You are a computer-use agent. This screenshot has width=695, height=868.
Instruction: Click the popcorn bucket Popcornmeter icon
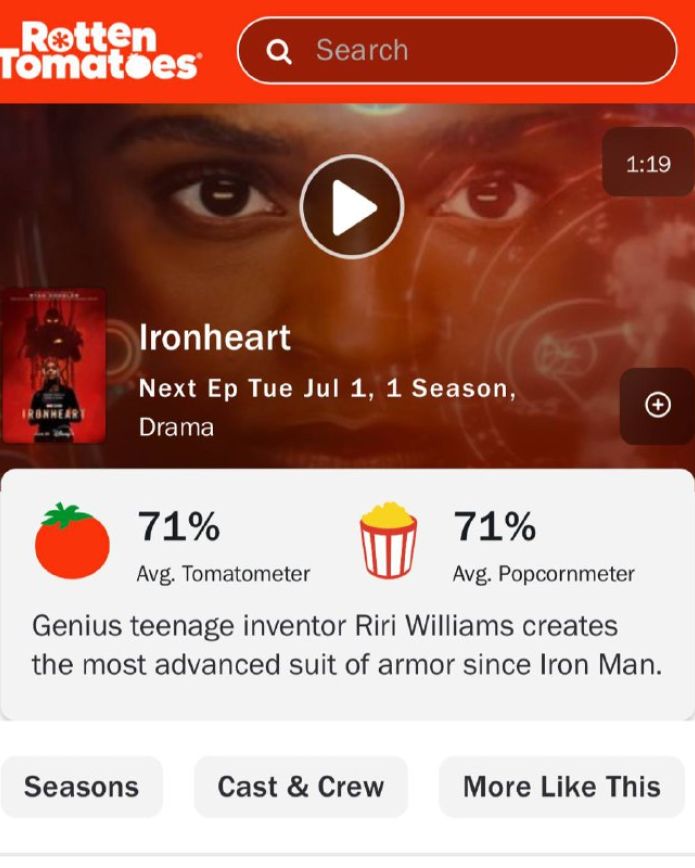pos(388,540)
